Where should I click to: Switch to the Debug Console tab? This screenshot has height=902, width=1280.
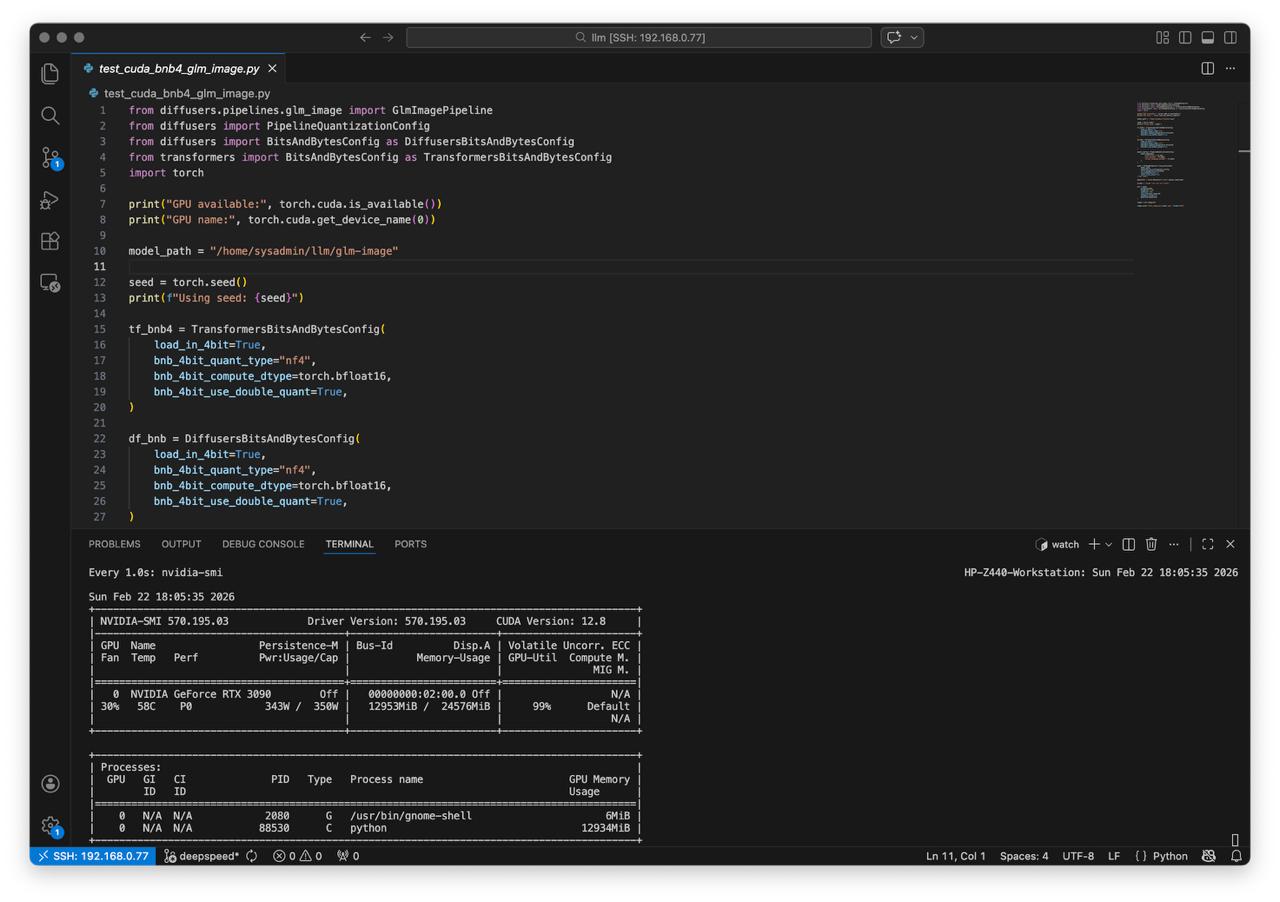tap(263, 544)
